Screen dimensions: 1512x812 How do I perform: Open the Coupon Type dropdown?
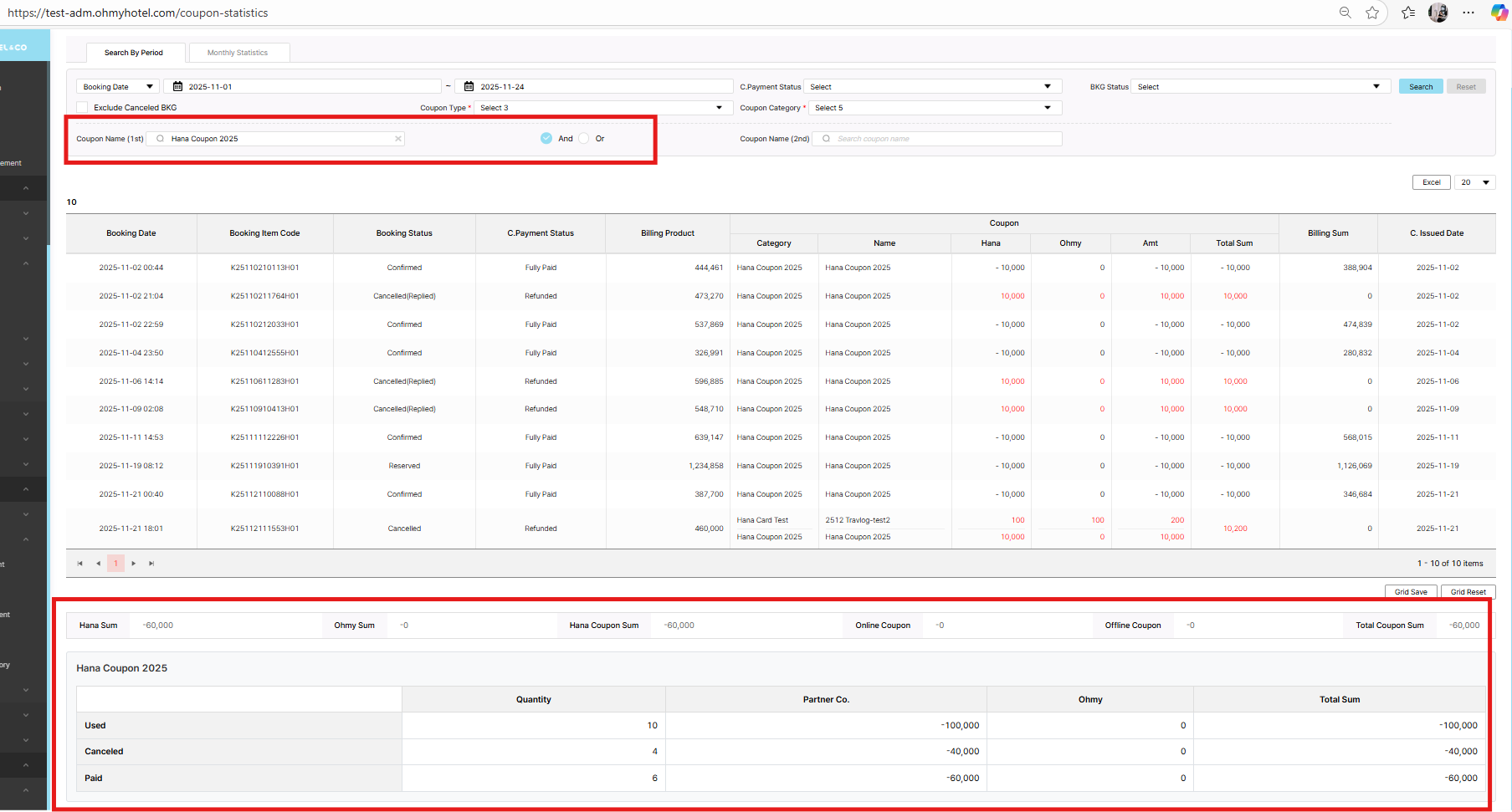pos(602,108)
